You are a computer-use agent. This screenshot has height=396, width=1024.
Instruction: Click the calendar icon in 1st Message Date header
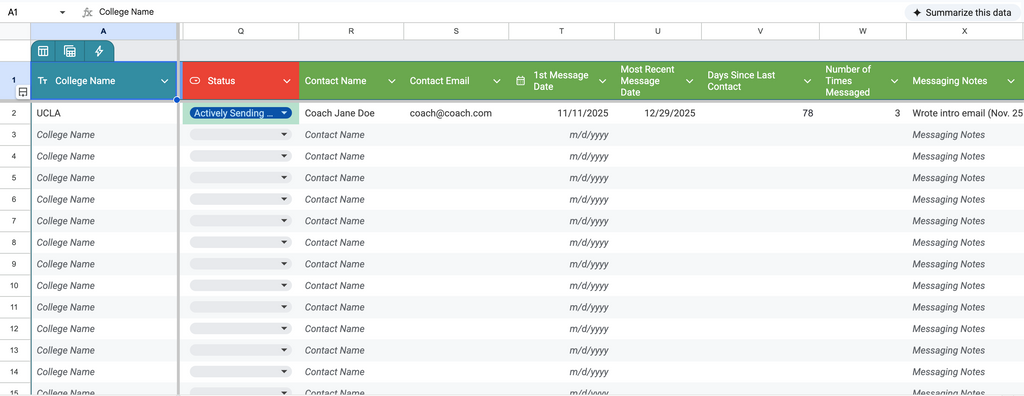(x=520, y=81)
